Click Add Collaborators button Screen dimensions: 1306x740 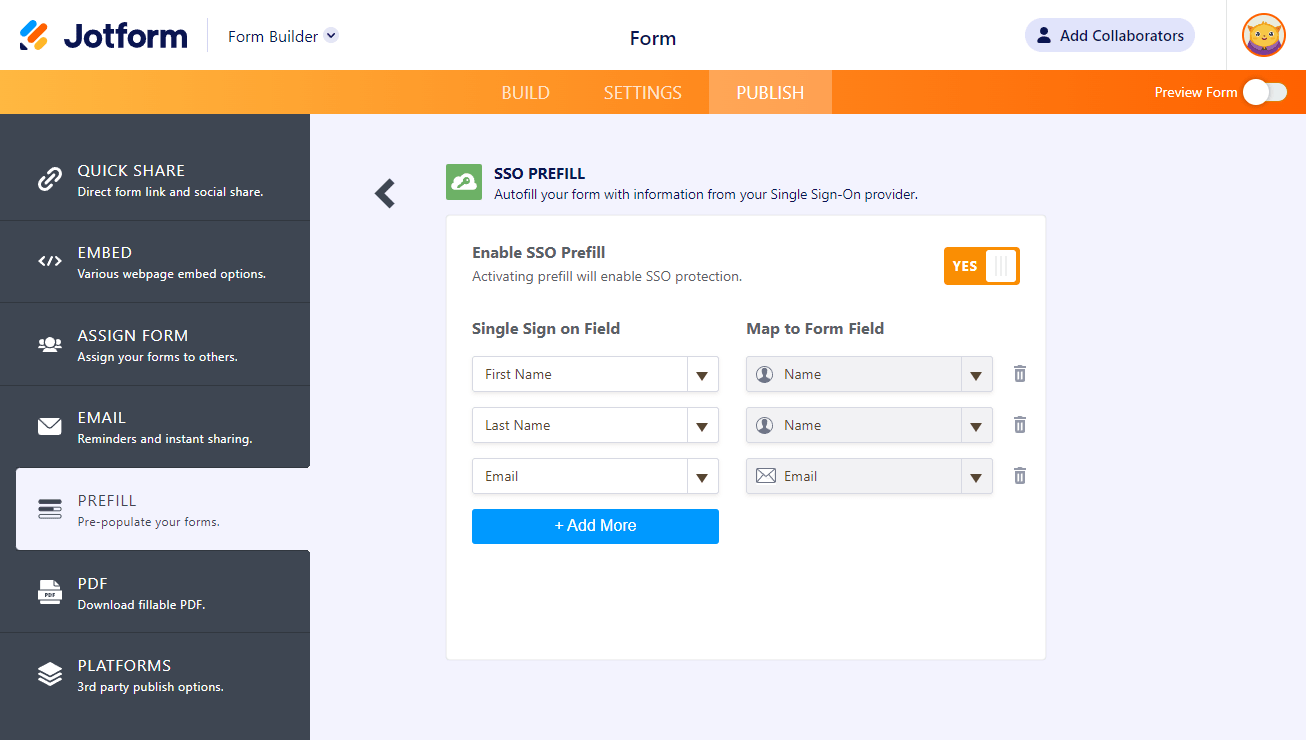tap(1109, 35)
